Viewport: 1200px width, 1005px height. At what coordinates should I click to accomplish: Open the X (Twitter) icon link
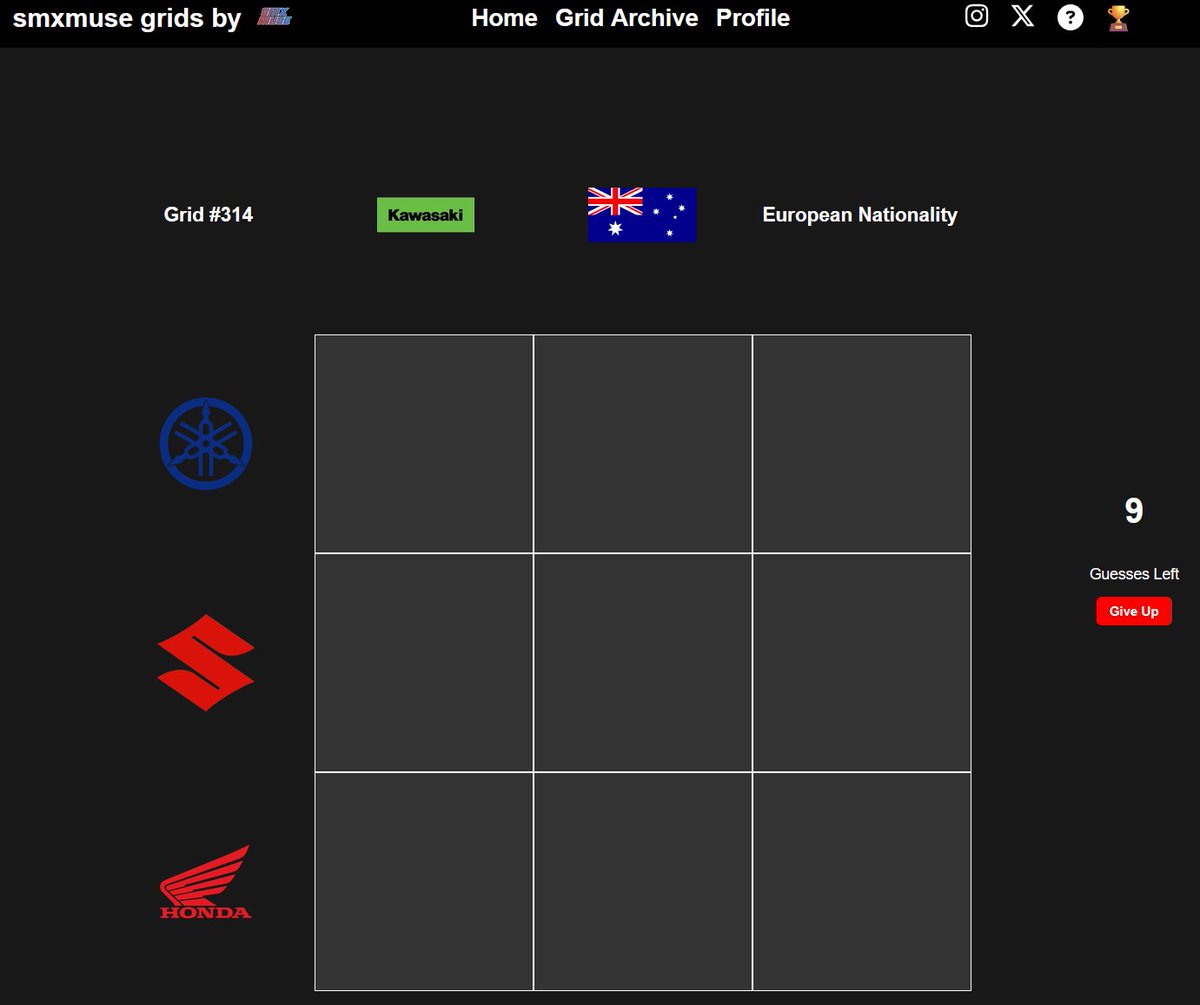click(1022, 16)
